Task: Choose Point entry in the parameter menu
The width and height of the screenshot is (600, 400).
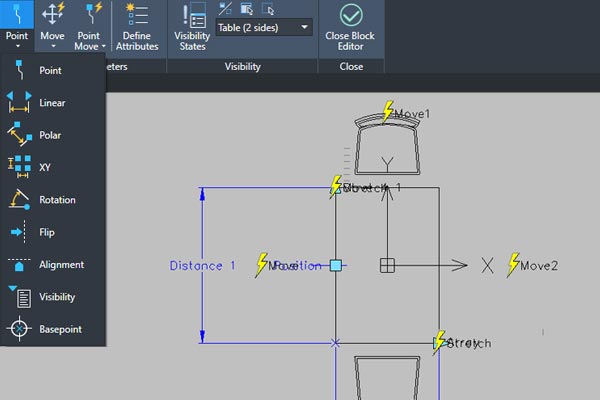Action: pos(49,71)
